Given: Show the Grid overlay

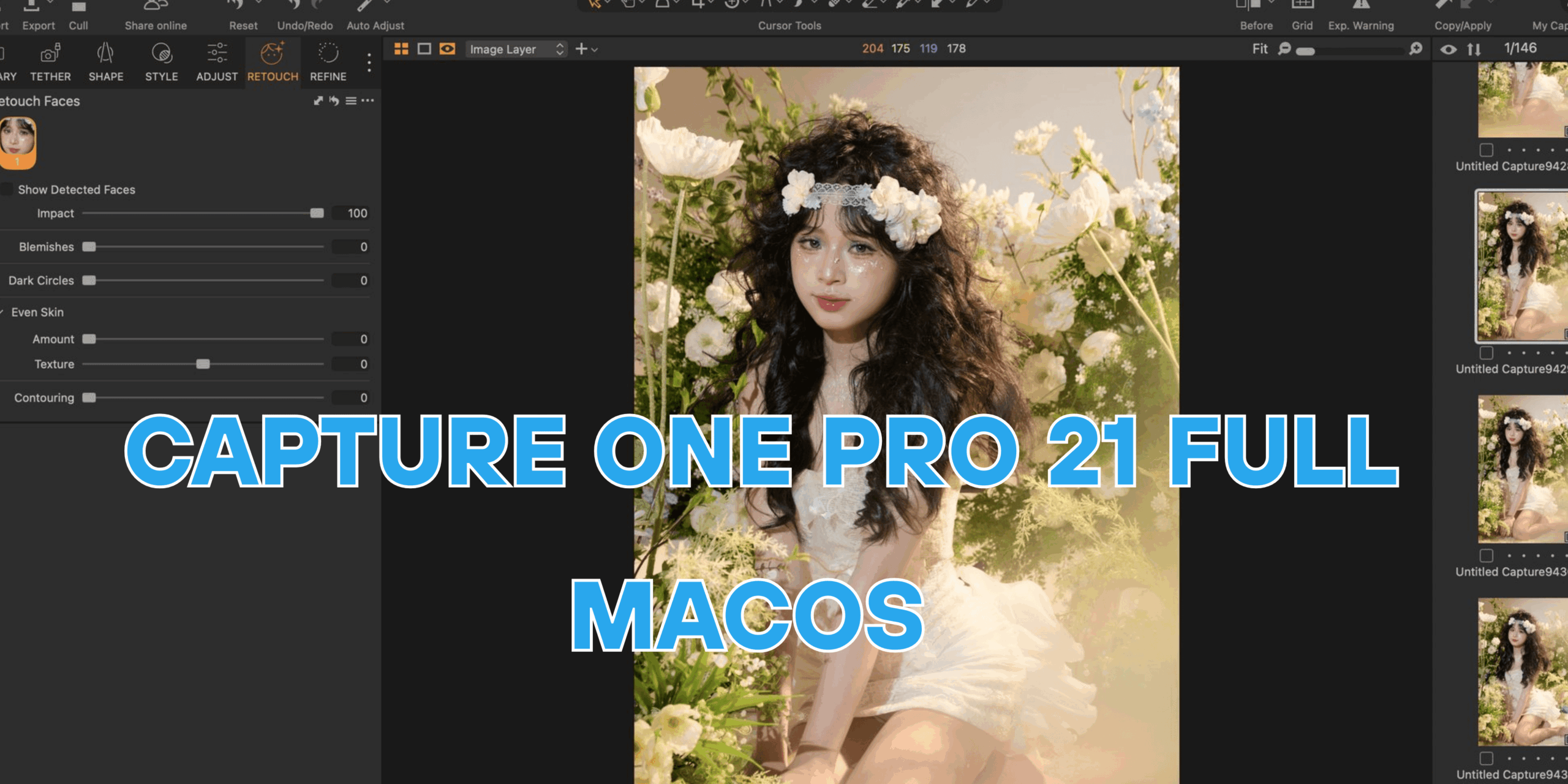Looking at the screenshot, I should [1302, 16].
